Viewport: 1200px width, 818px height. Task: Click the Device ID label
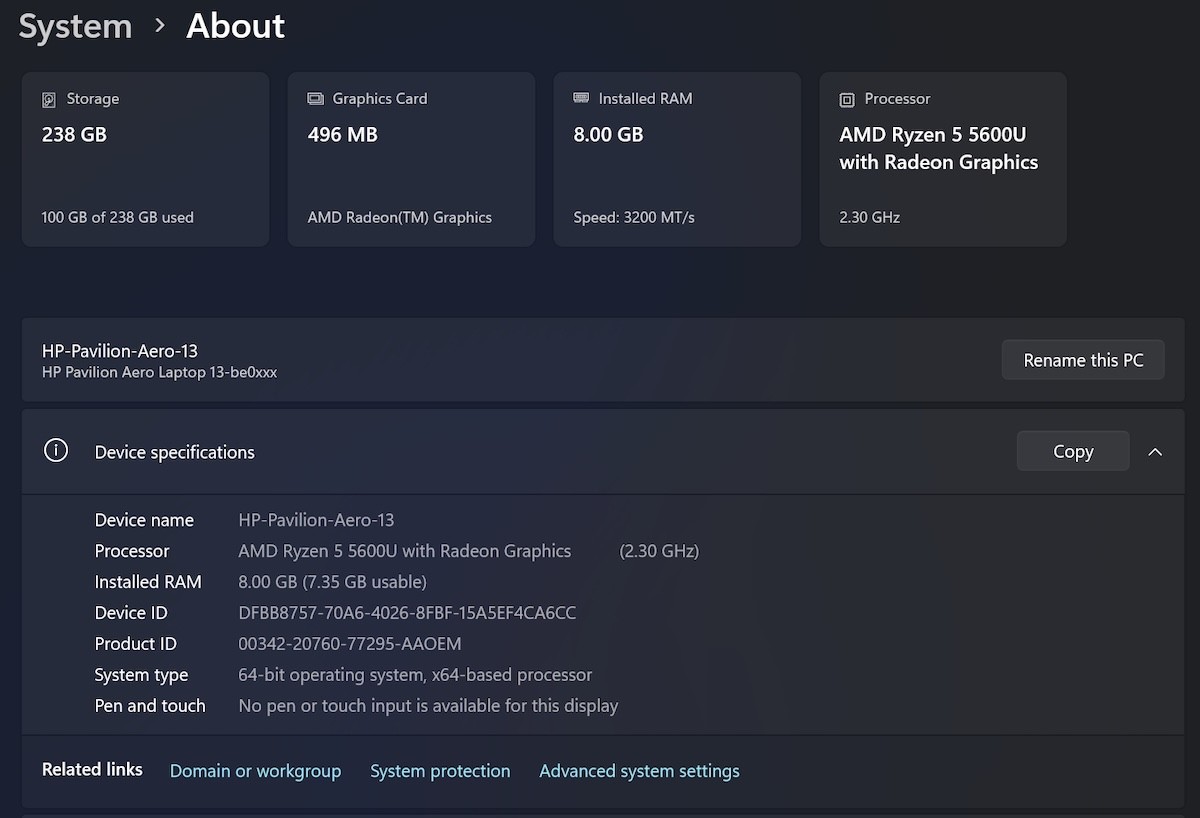click(x=131, y=613)
